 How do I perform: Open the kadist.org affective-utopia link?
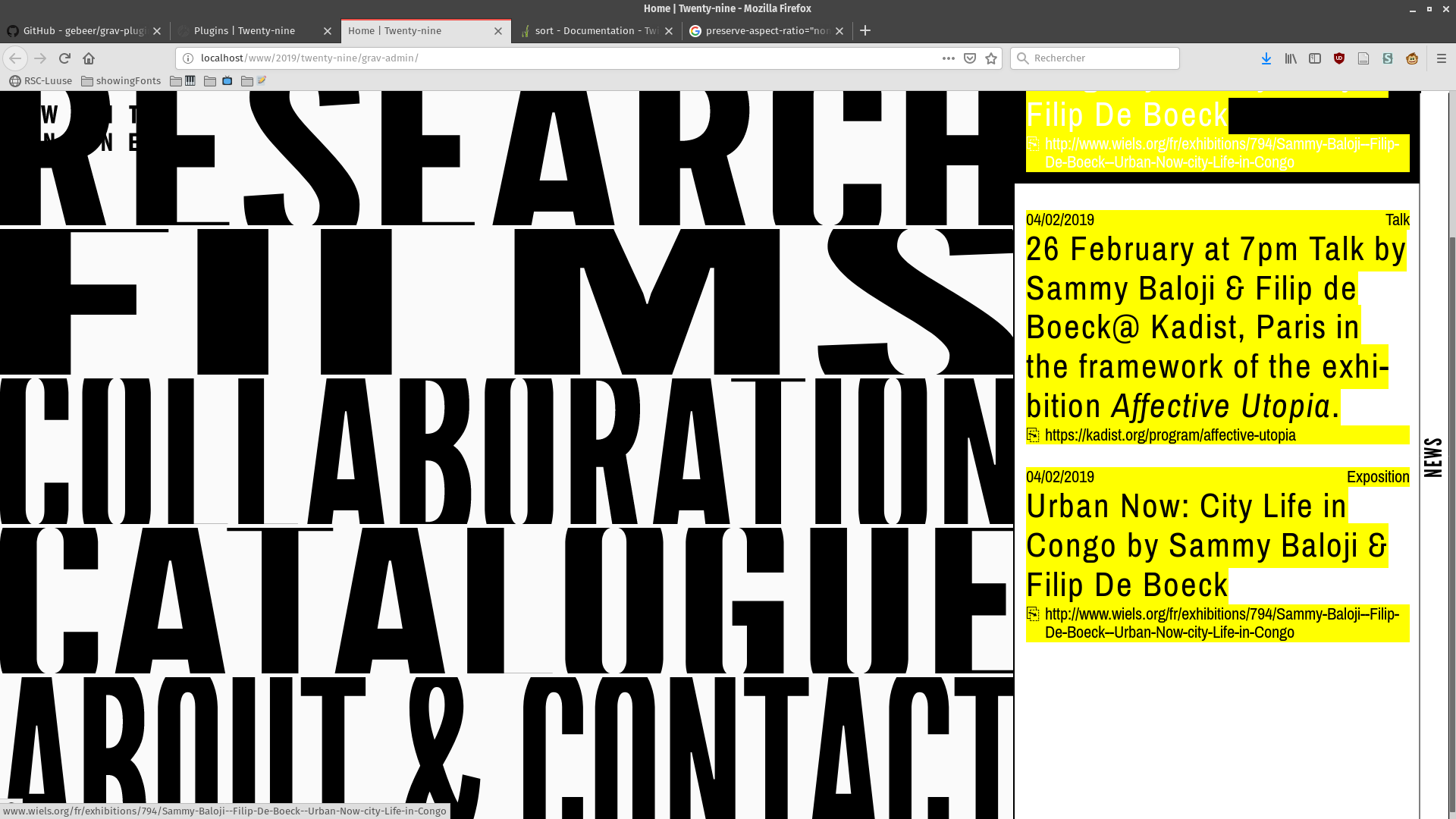[1169, 435]
